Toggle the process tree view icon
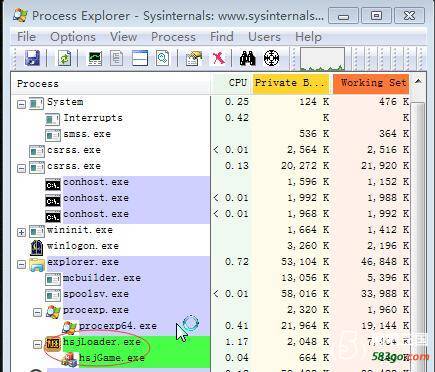The image size is (435, 372). point(116,58)
